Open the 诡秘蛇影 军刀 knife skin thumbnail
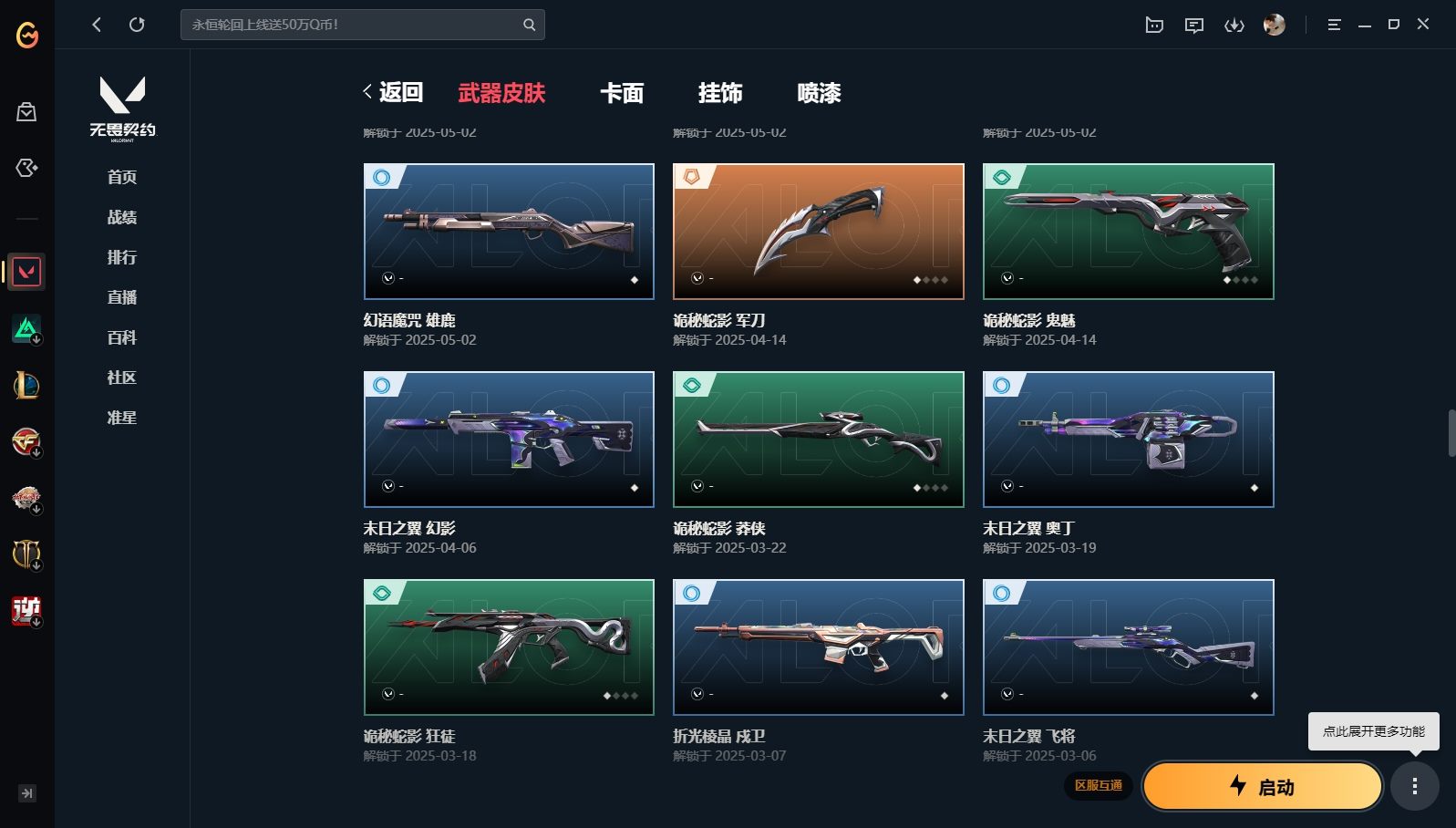 click(819, 232)
